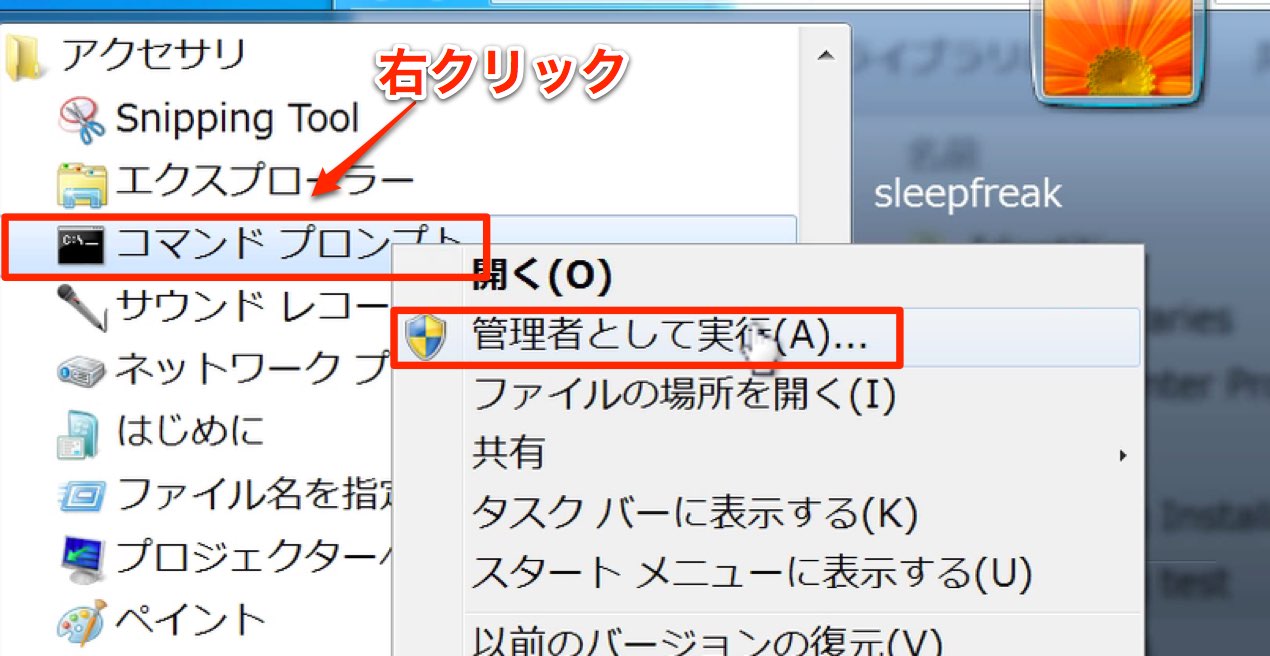Viewport: 1270px width, 656px height.
Task: Click the エクスプローラー folder icon
Action: click(x=82, y=184)
